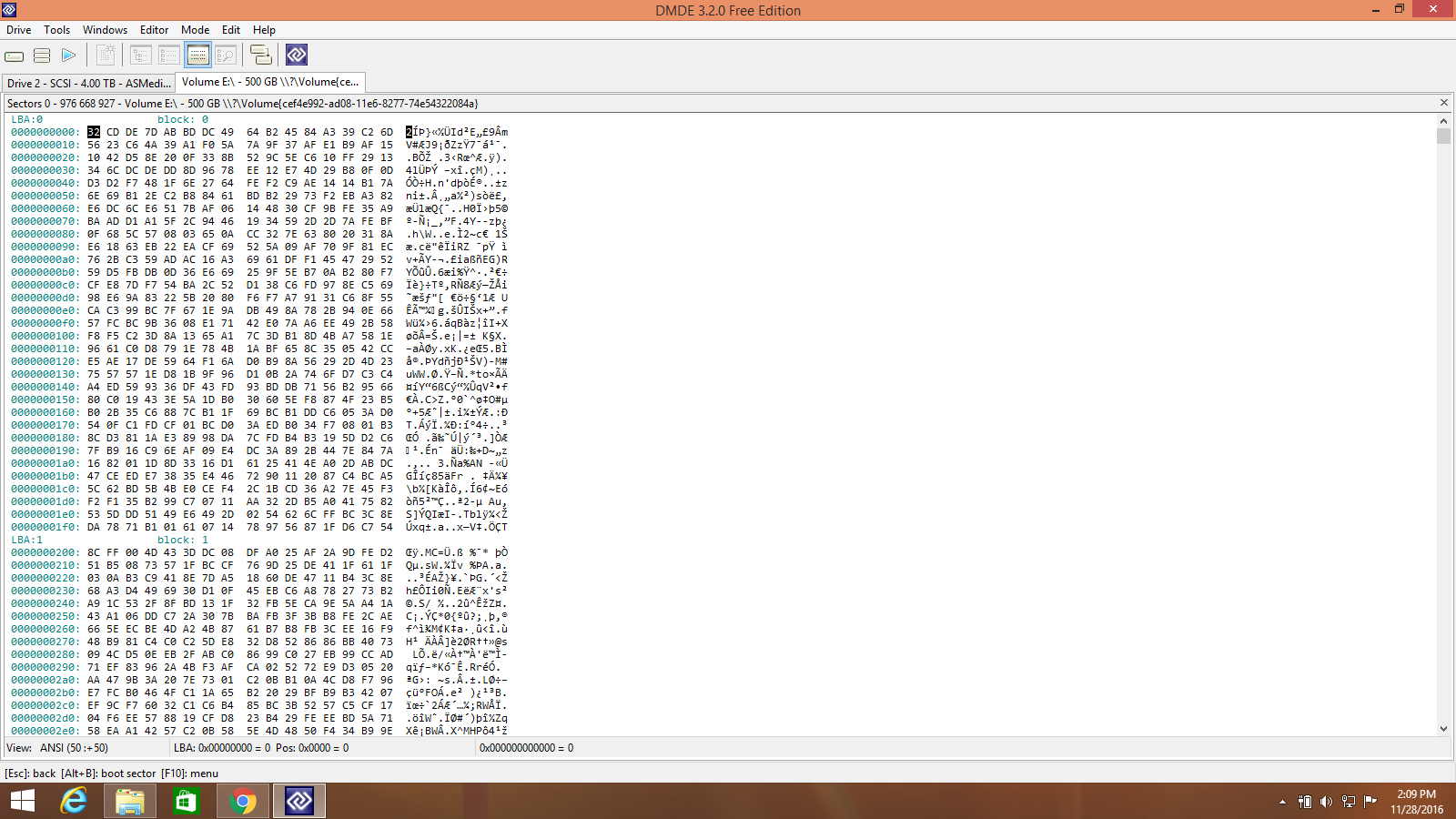Click offset address 00000002e0:
This screenshot has height=819, width=1456.
pyautogui.click(x=45, y=731)
